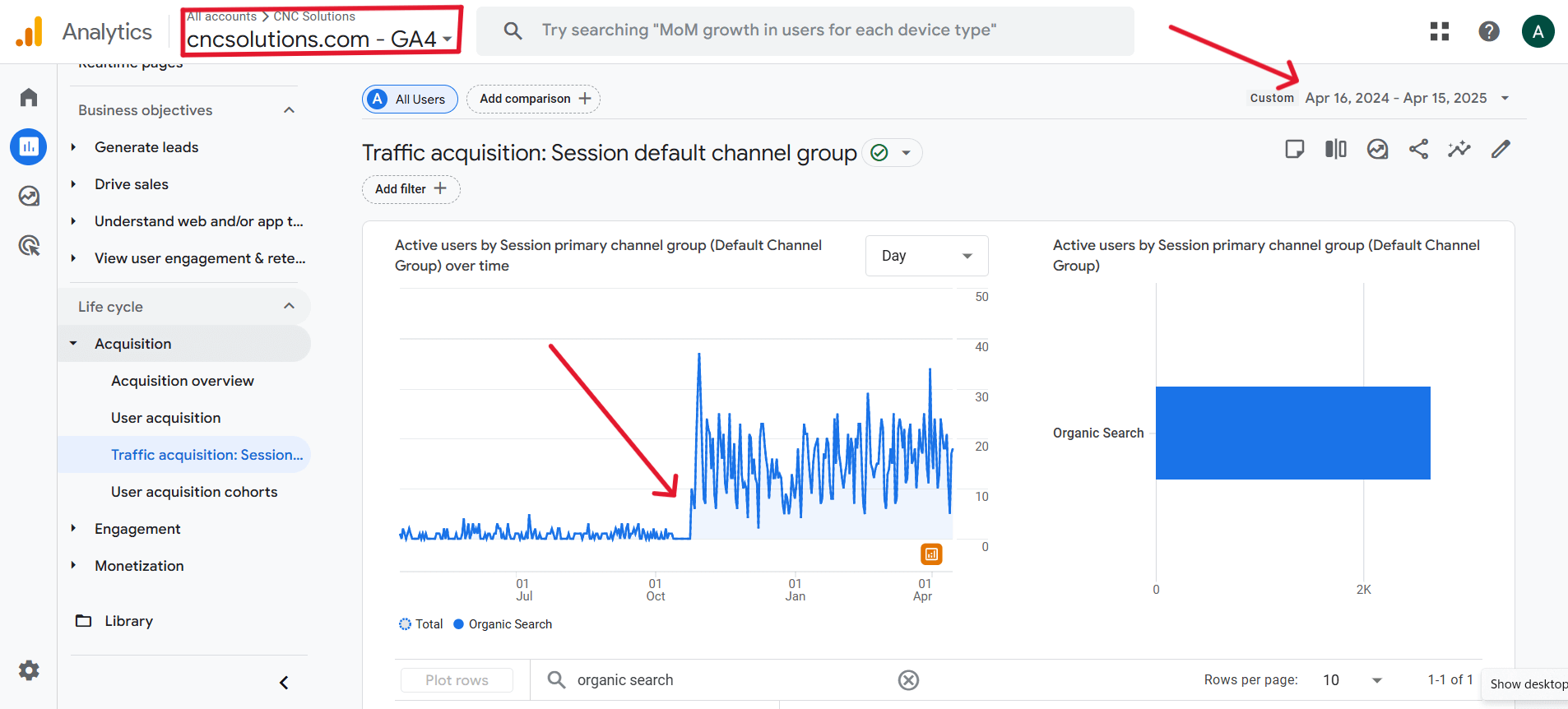This screenshot has width=1568, height=709.
Task: Click the All Users segment chip
Action: [410, 99]
